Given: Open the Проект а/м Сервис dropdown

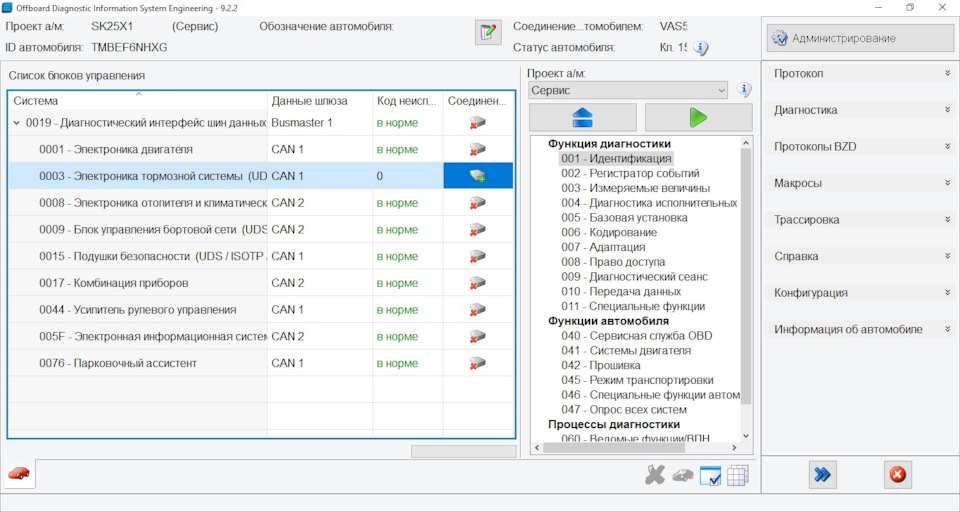Looking at the screenshot, I should pos(628,90).
